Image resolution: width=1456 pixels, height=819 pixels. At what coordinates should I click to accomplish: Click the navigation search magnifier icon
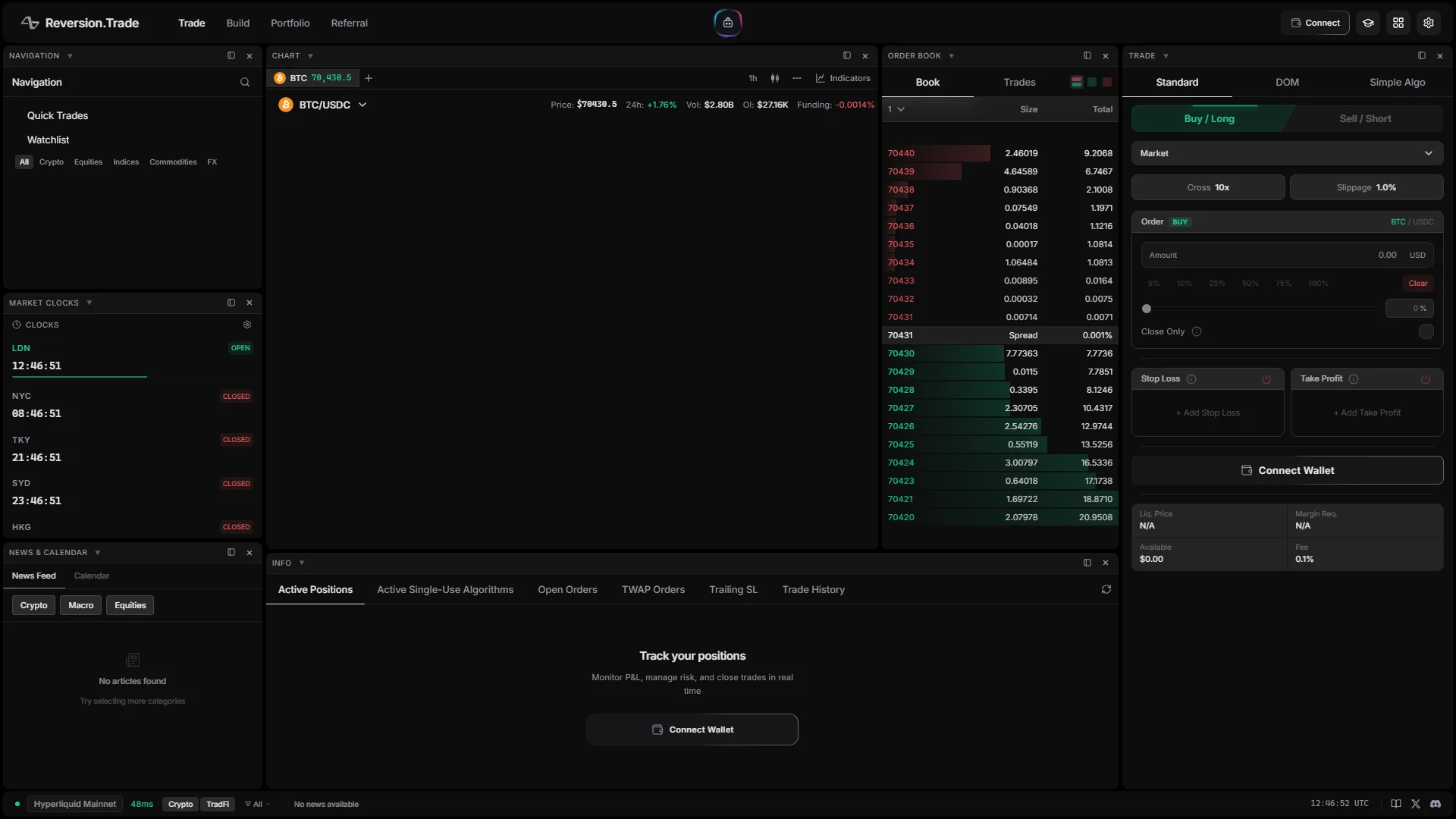(244, 83)
